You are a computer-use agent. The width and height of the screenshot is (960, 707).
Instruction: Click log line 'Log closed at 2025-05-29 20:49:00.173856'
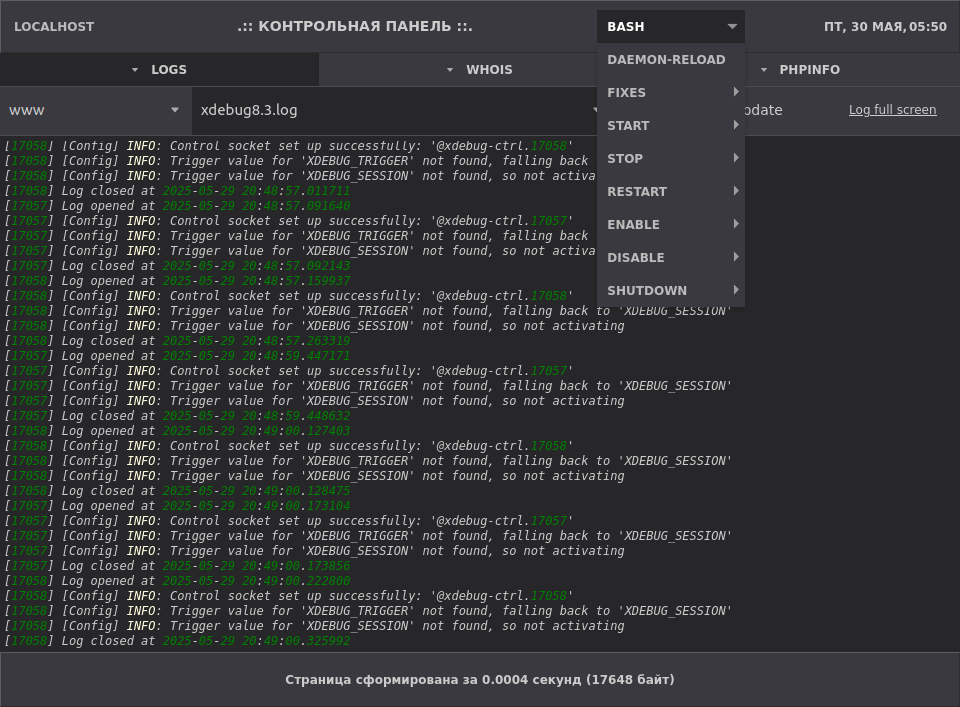click(x=178, y=566)
